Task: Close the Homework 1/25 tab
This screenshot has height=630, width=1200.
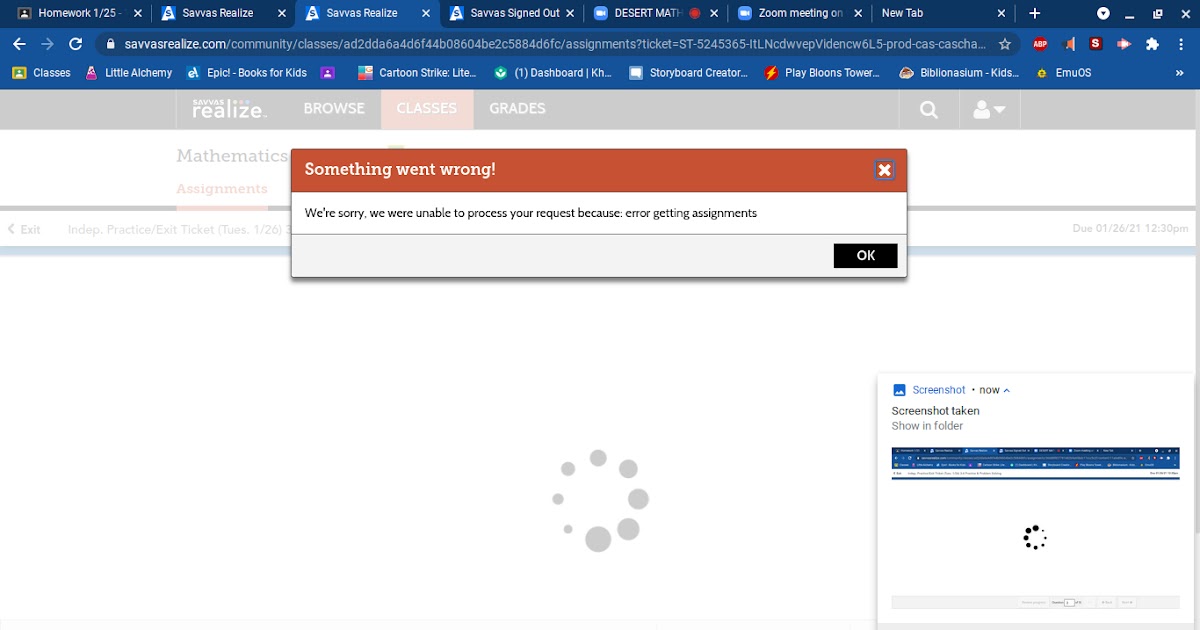Action: [138, 13]
